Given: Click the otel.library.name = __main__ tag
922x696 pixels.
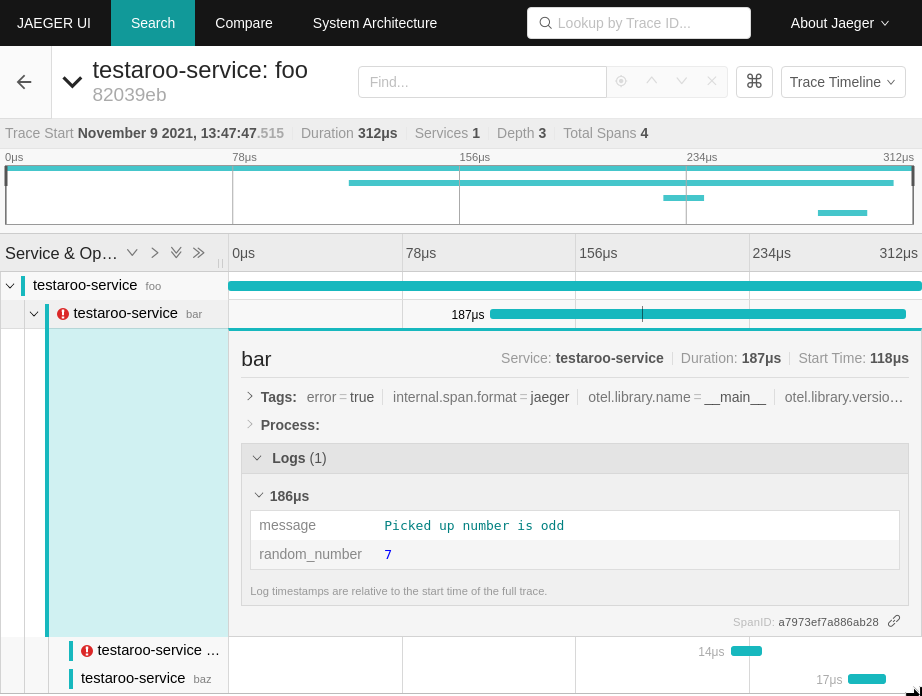Looking at the screenshot, I should pos(677,397).
